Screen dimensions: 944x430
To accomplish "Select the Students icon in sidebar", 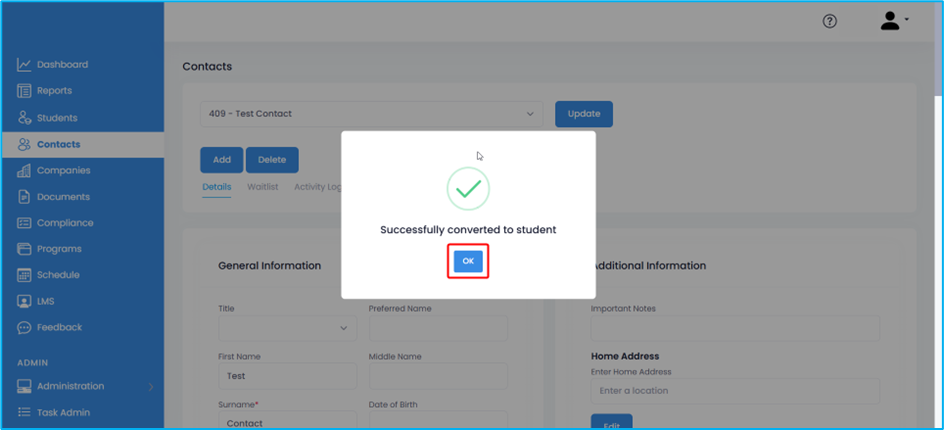I will pos(24,118).
